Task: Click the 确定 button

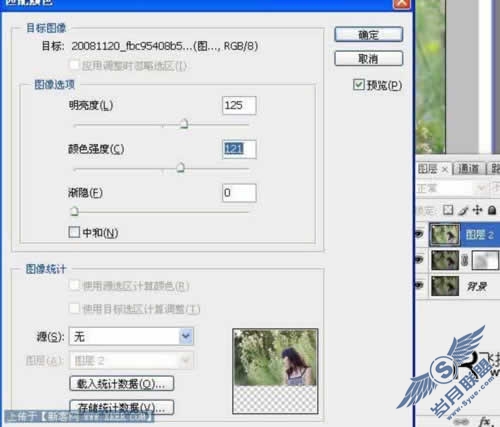Action: click(x=369, y=34)
